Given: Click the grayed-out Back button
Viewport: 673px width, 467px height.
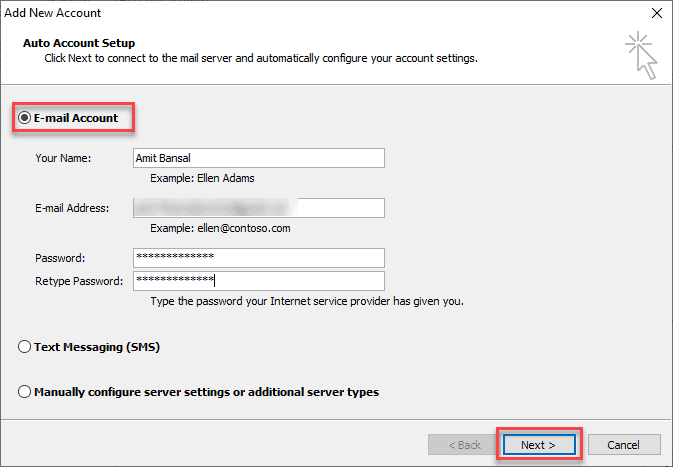Looking at the screenshot, I should pos(464,445).
